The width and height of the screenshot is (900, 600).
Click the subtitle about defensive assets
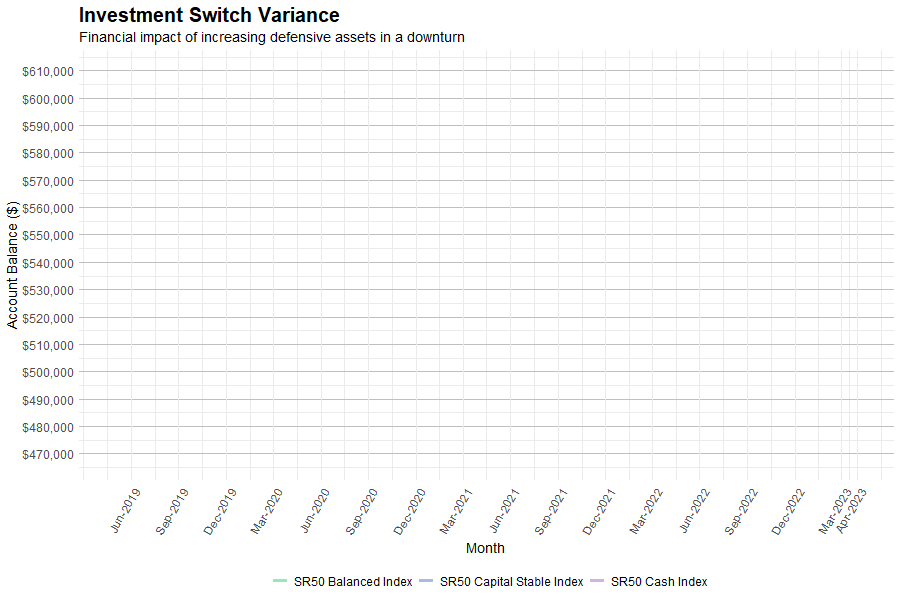coord(272,37)
